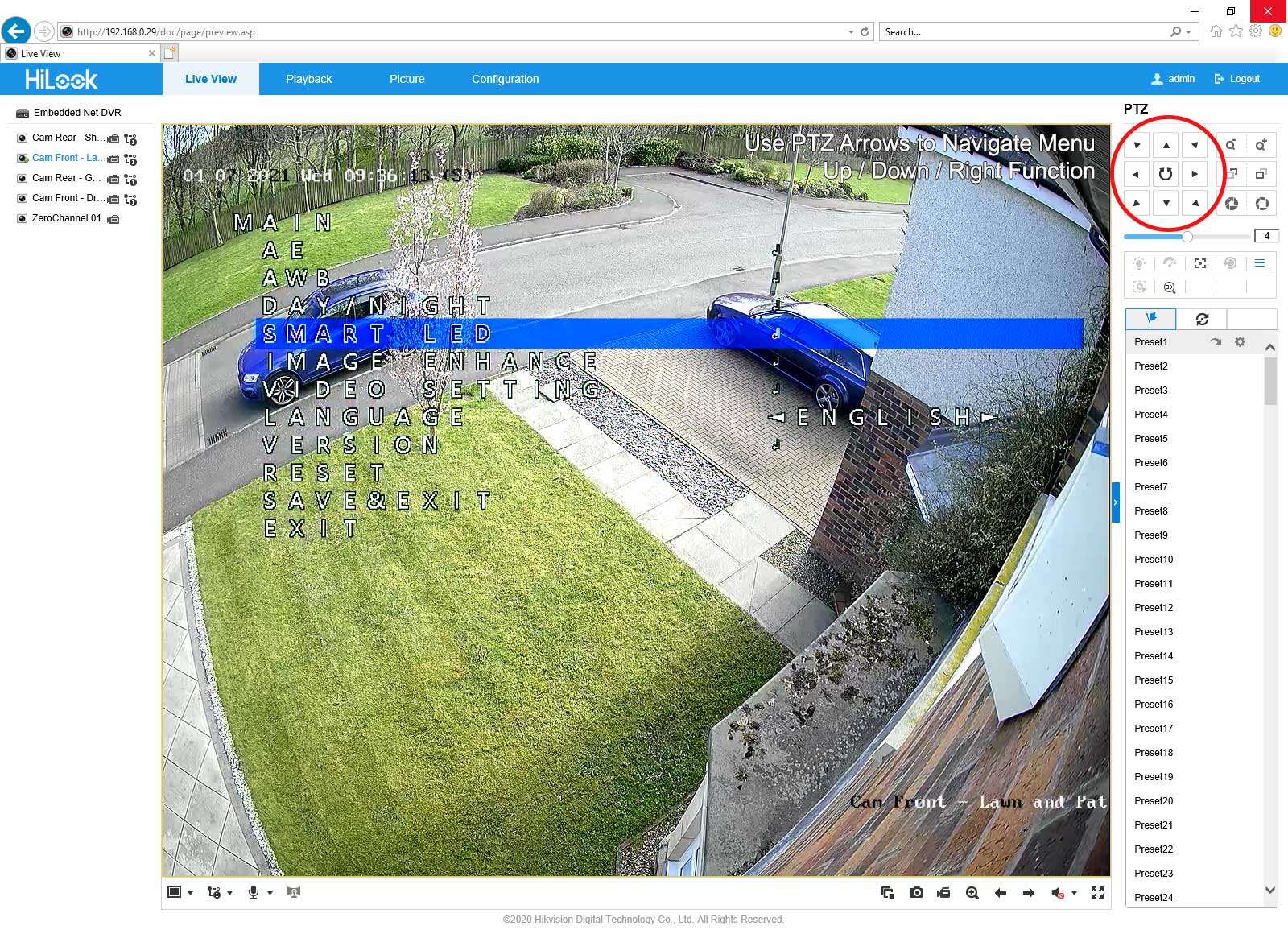Click the PTZ zoom in magnifier

1261,146
